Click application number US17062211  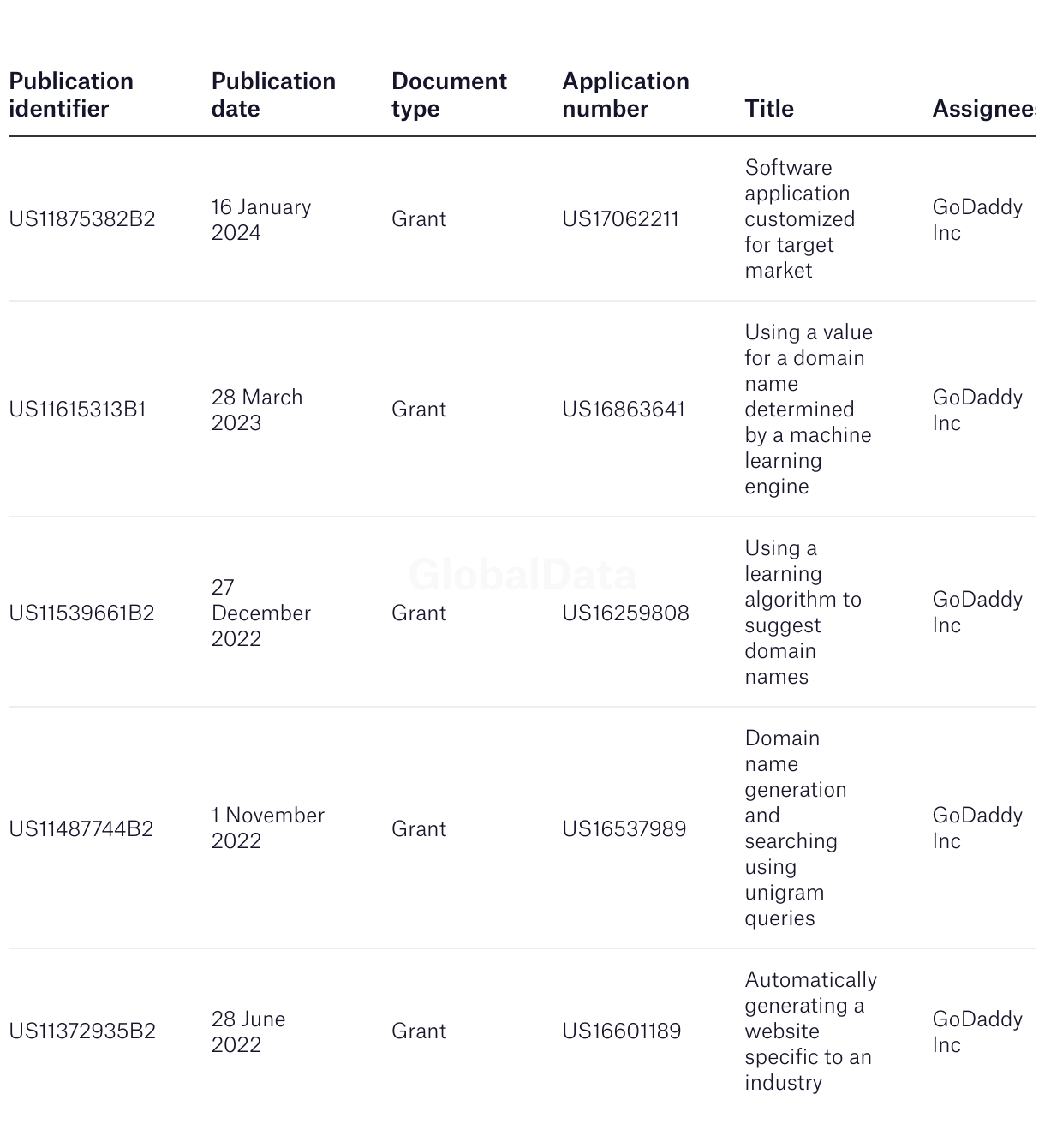[x=620, y=219]
